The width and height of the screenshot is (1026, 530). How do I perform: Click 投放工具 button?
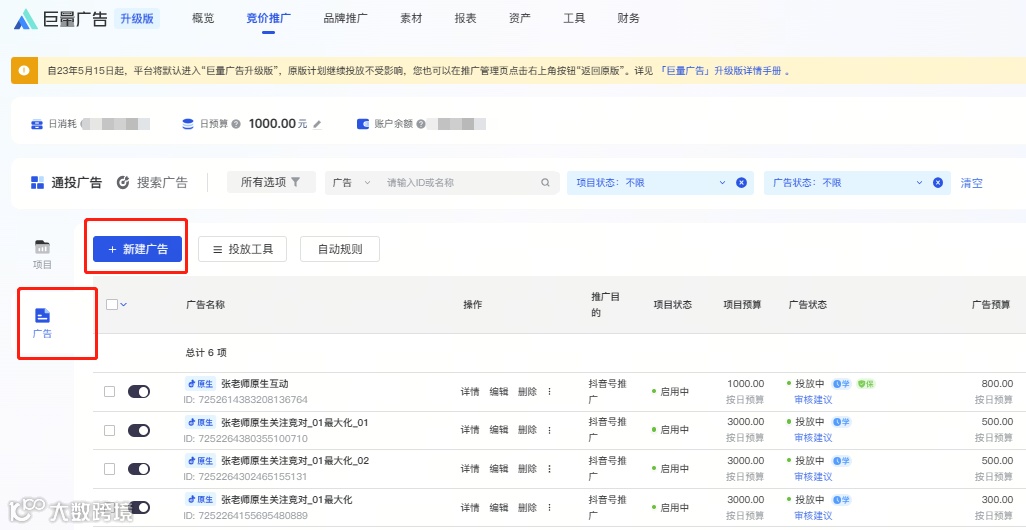pos(242,249)
